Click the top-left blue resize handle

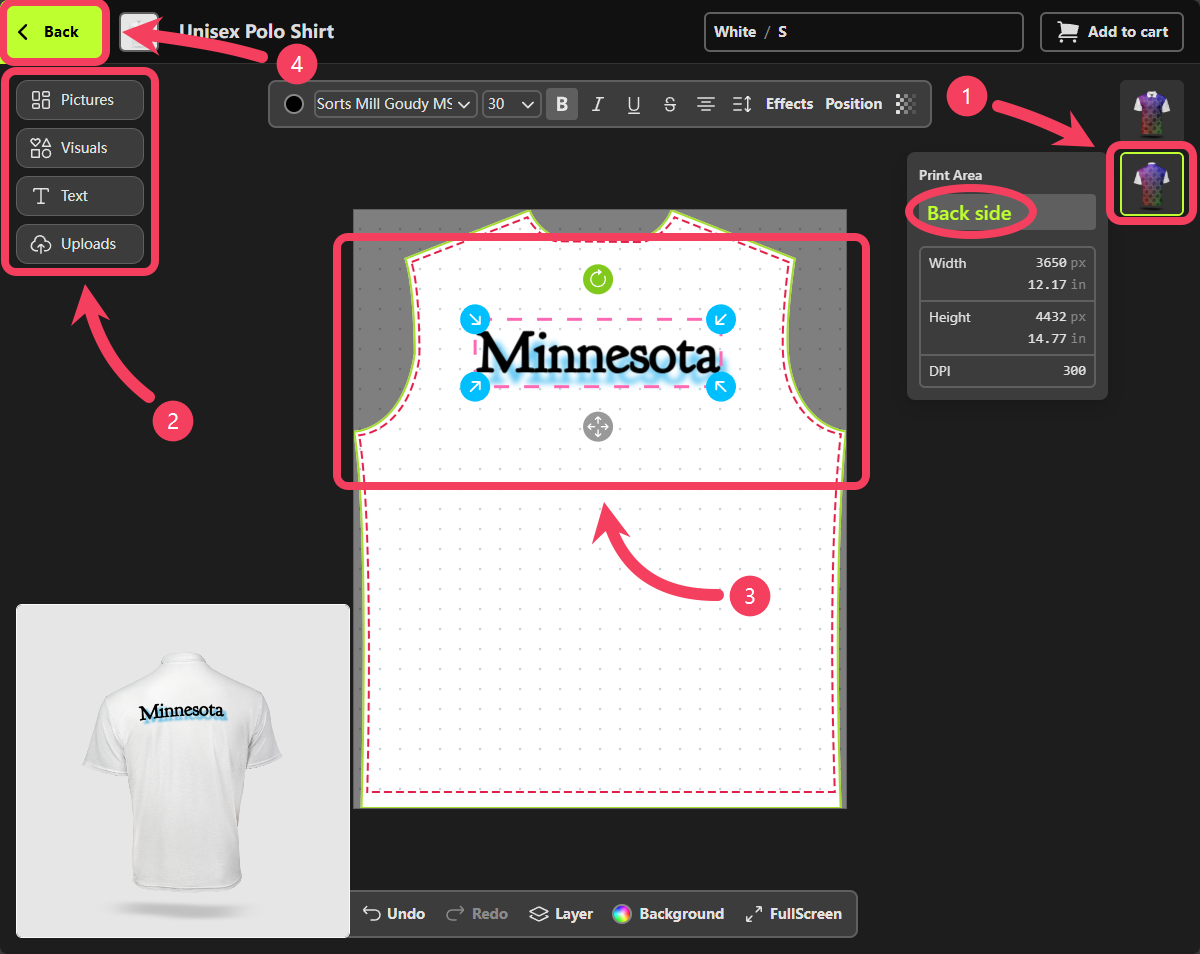point(475,320)
